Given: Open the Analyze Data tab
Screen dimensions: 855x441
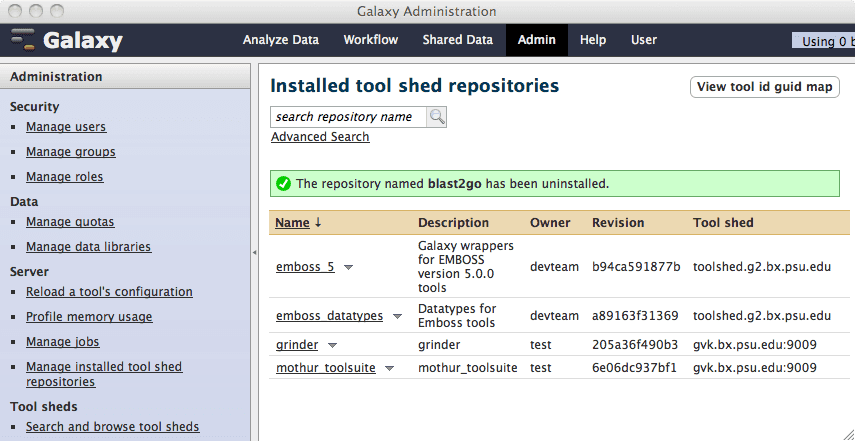Looking at the screenshot, I should click(x=280, y=40).
